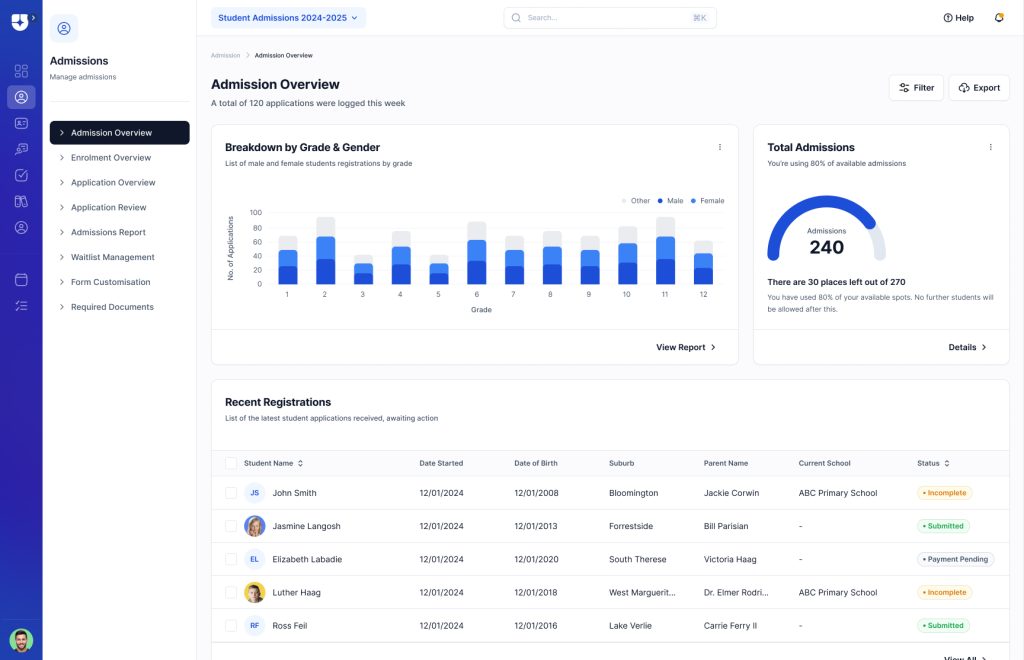This screenshot has width=1024, height=660.
Task: Click the notification bell icon
Action: [999, 18]
